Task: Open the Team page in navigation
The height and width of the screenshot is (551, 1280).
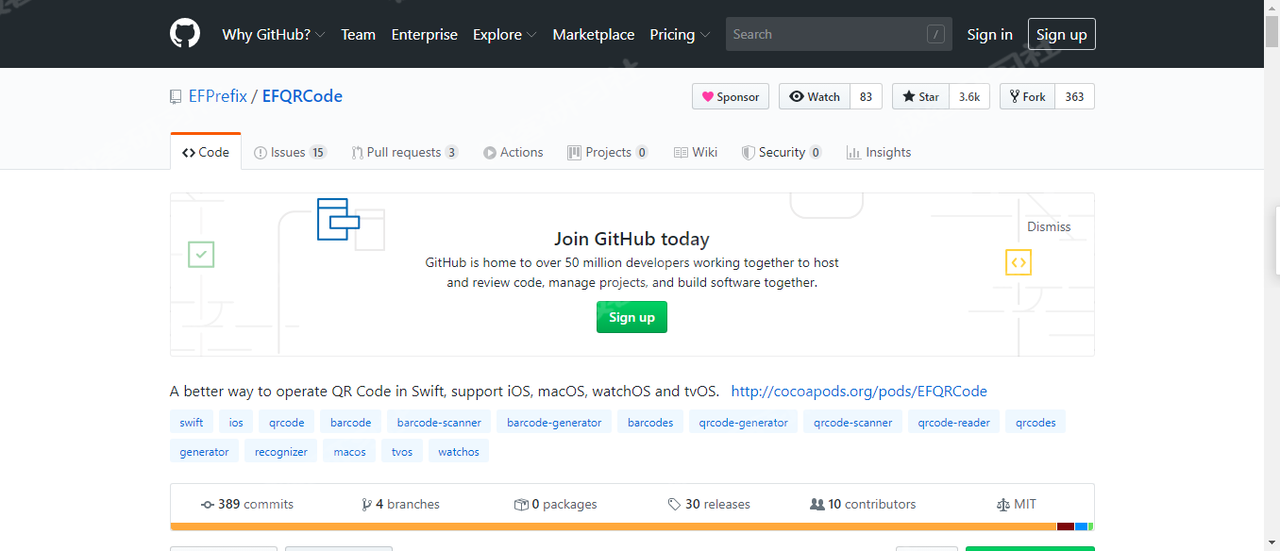Action: tap(358, 34)
